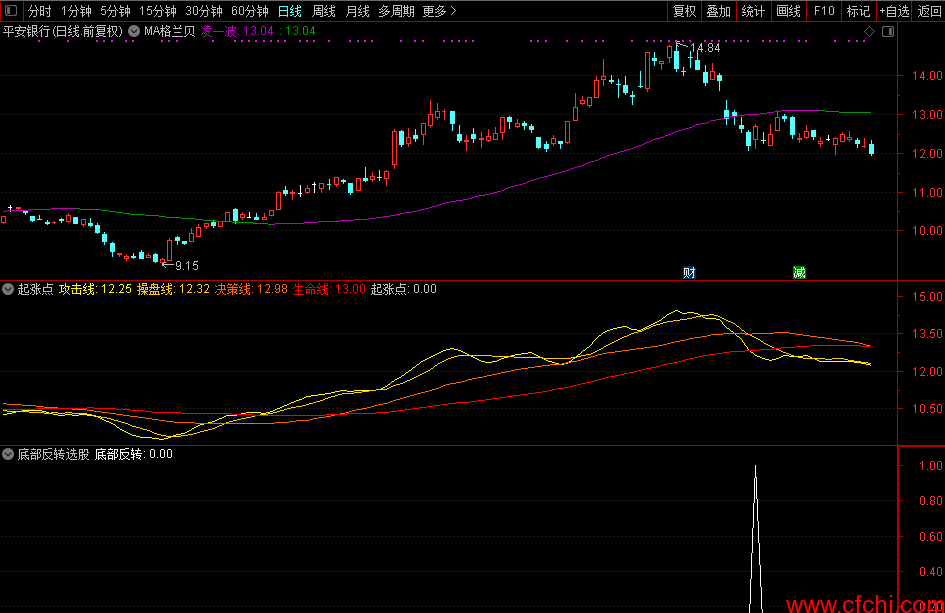Select the 1分钟 period tab

(77, 11)
